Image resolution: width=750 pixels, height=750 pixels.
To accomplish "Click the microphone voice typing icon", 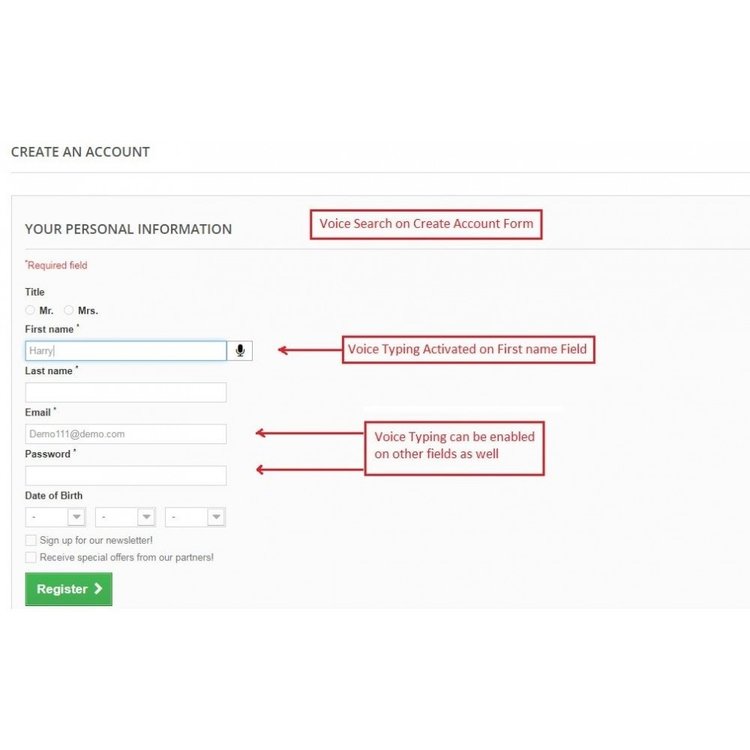I will click(x=240, y=351).
